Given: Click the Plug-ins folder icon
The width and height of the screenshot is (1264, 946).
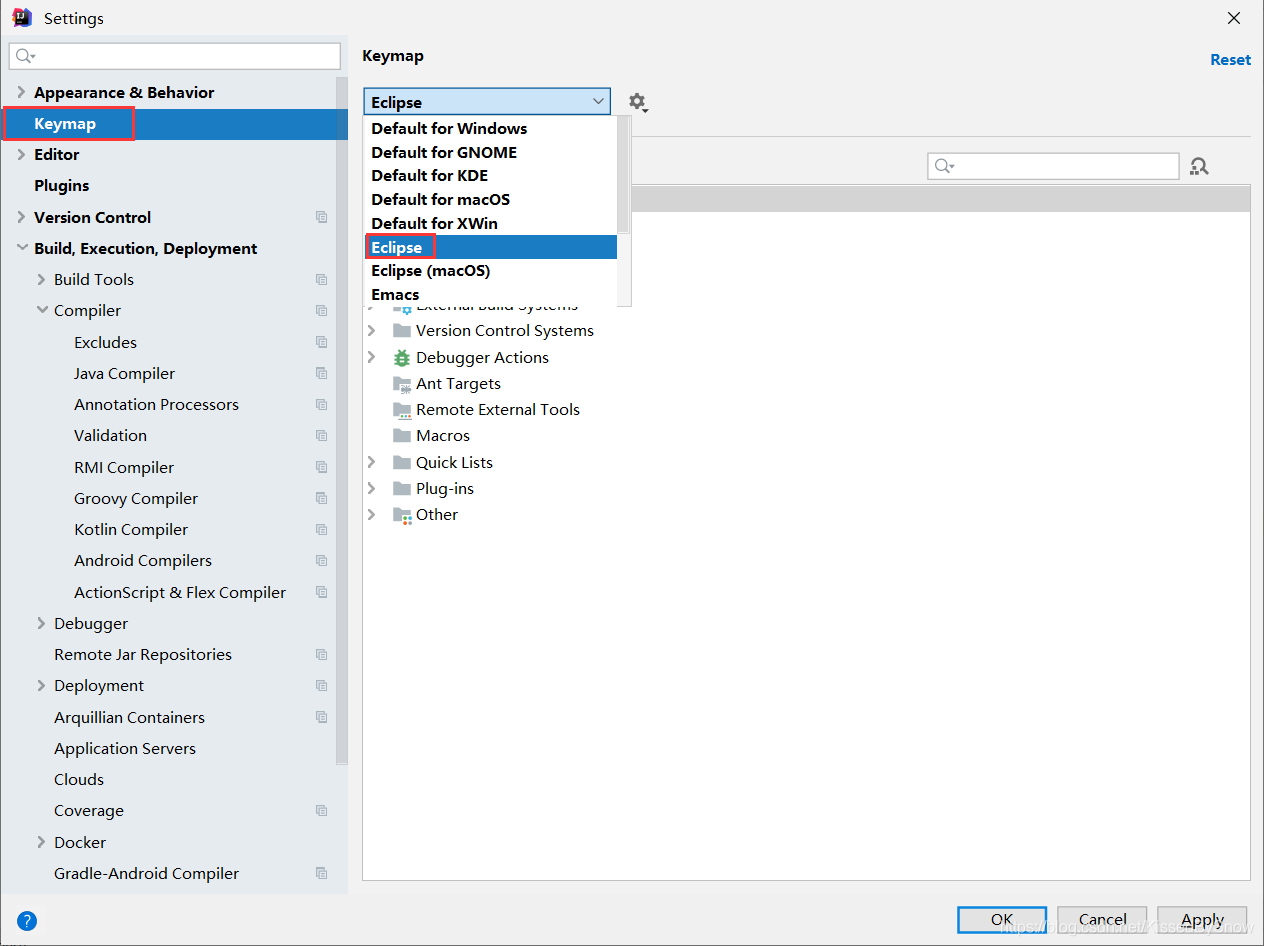Looking at the screenshot, I should [402, 488].
